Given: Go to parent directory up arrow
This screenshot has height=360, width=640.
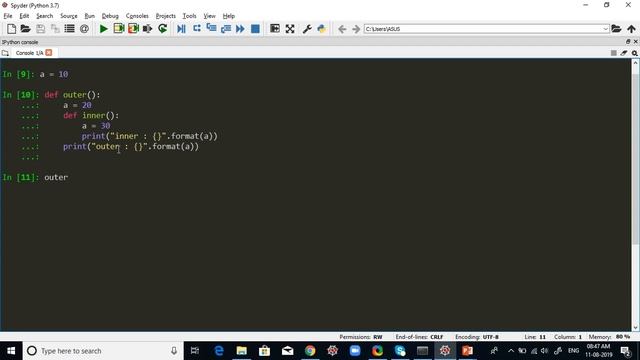Looking at the screenshot, I should coord(631,29).
